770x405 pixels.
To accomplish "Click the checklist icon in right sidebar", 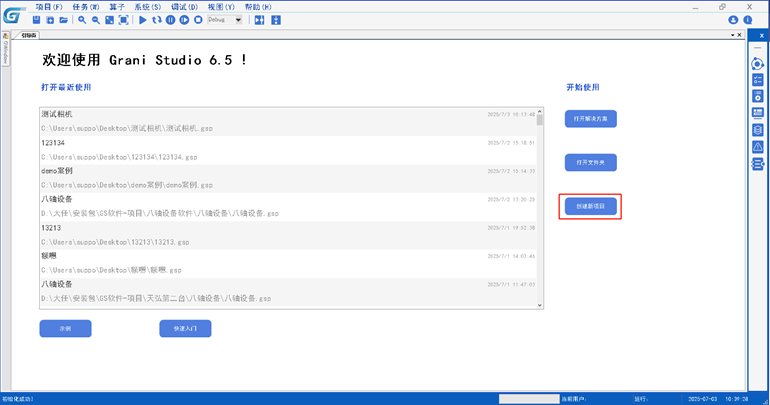I will point(758,80).
